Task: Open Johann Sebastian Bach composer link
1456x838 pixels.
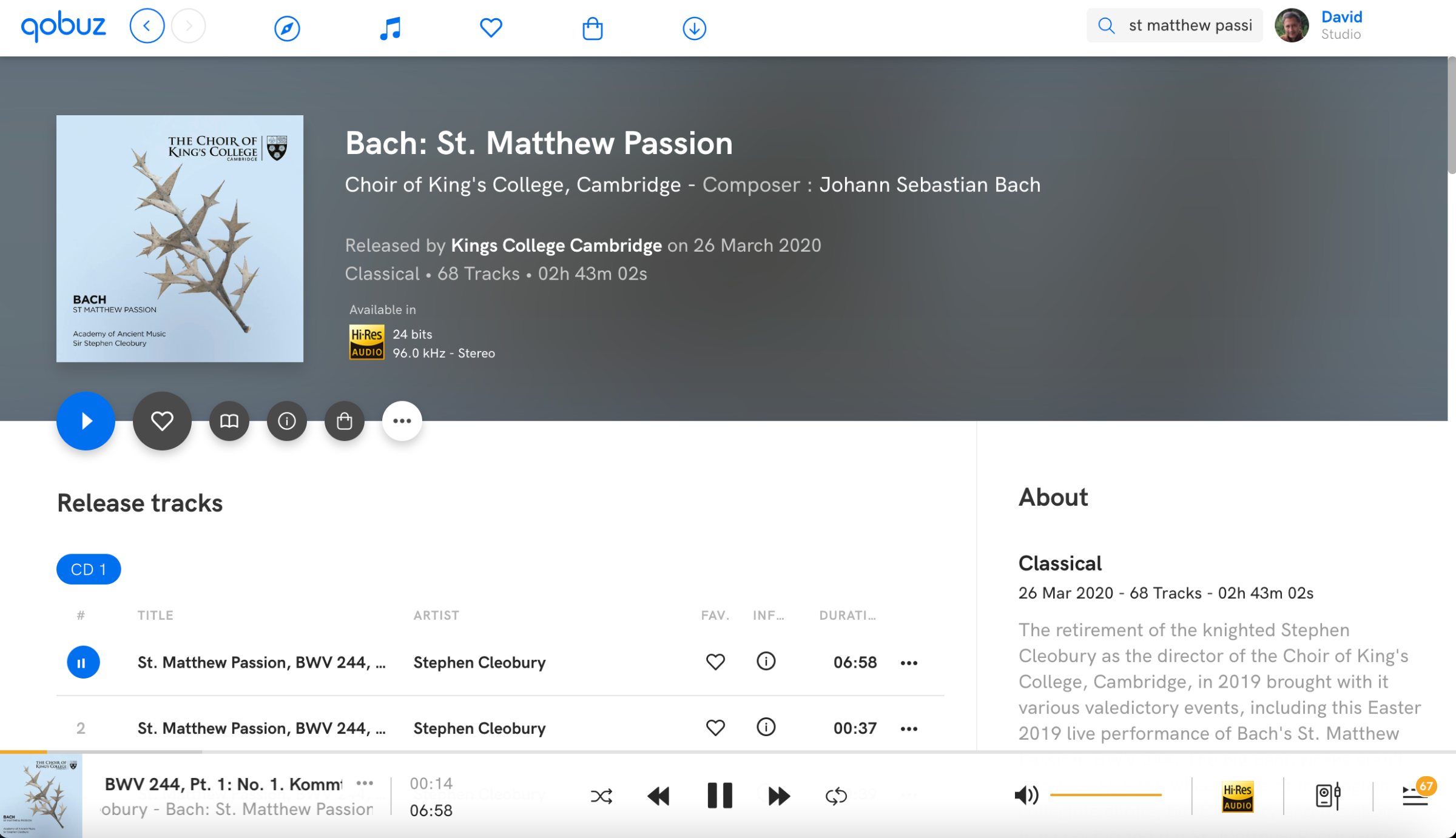Action: tap(930, 184)
